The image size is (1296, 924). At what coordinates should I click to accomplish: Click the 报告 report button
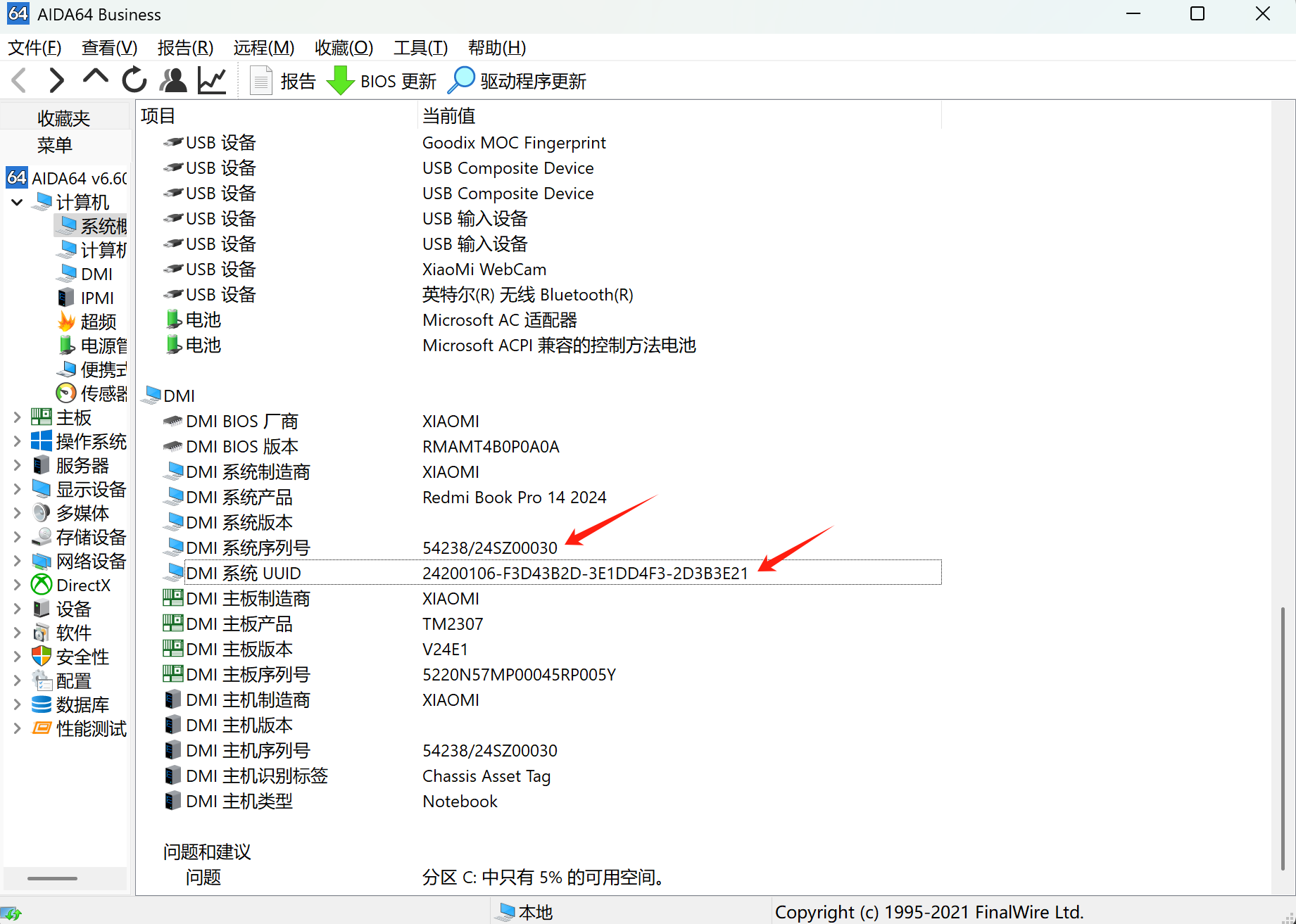[x=283, y=81]
